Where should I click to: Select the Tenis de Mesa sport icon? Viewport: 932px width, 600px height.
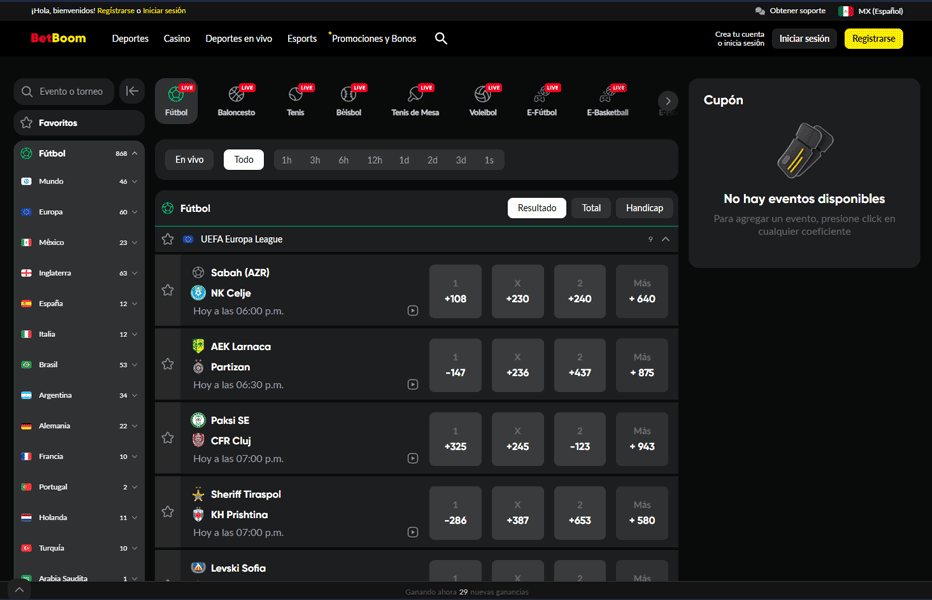(415, 101)
